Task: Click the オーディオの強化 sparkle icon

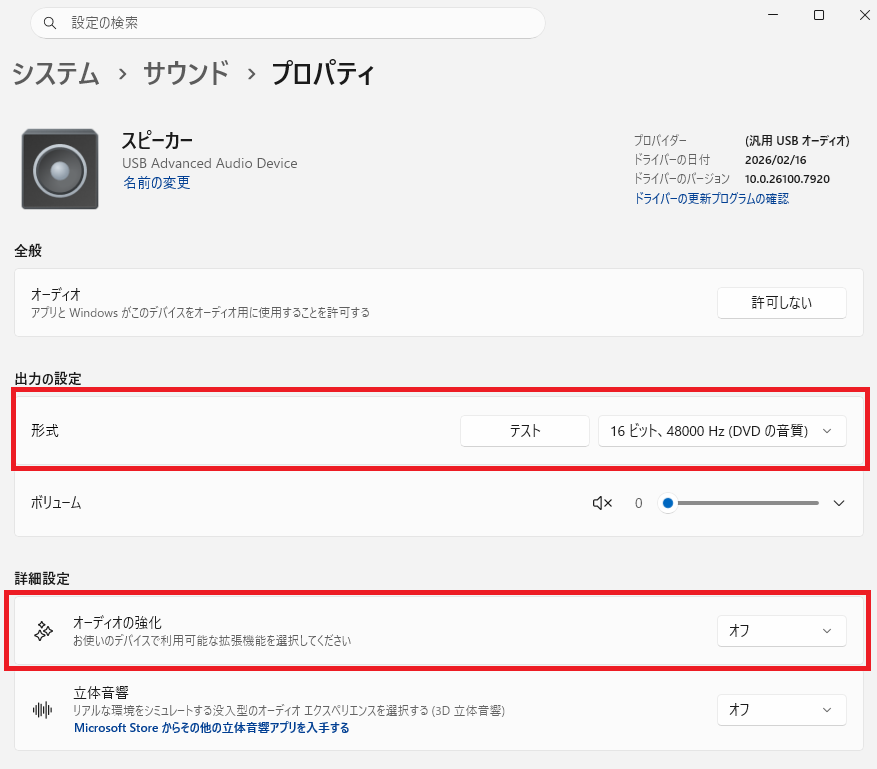Action: pyautogui.click(x=43, y=631)
